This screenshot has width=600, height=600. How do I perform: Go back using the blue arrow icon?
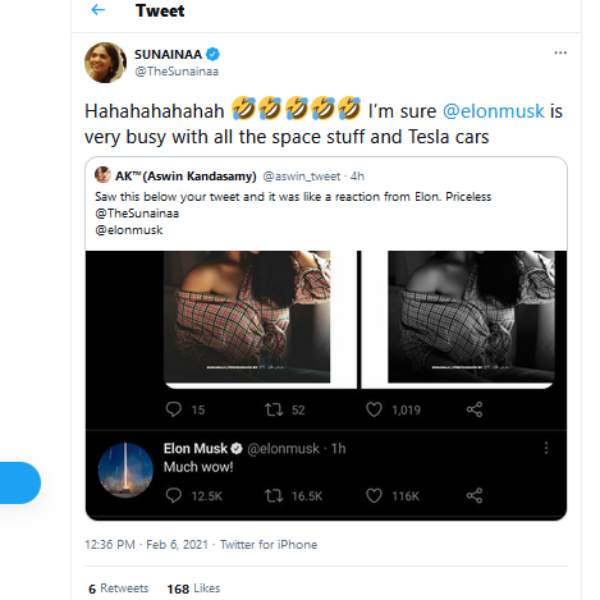[98, 10]
